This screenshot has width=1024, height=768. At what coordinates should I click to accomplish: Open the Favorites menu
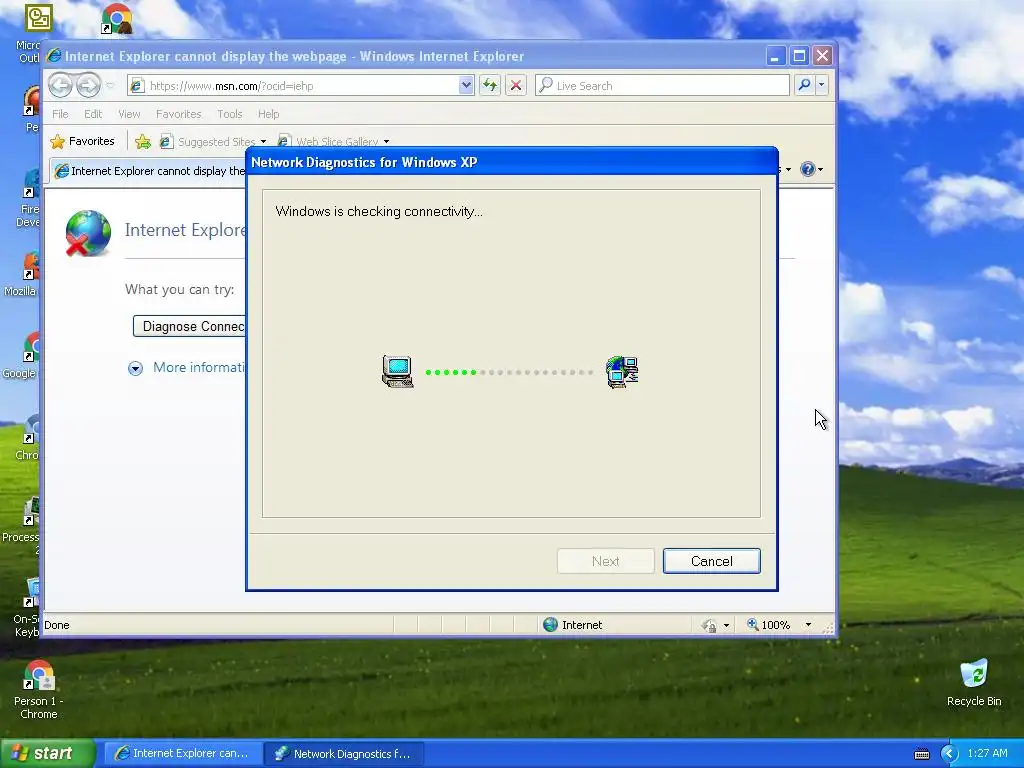(178, 114)
